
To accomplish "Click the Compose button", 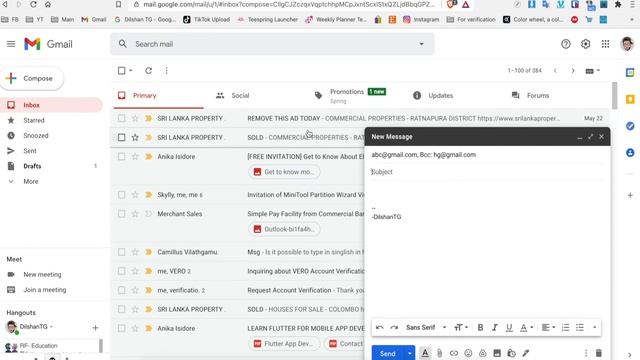I will point(32,78).
